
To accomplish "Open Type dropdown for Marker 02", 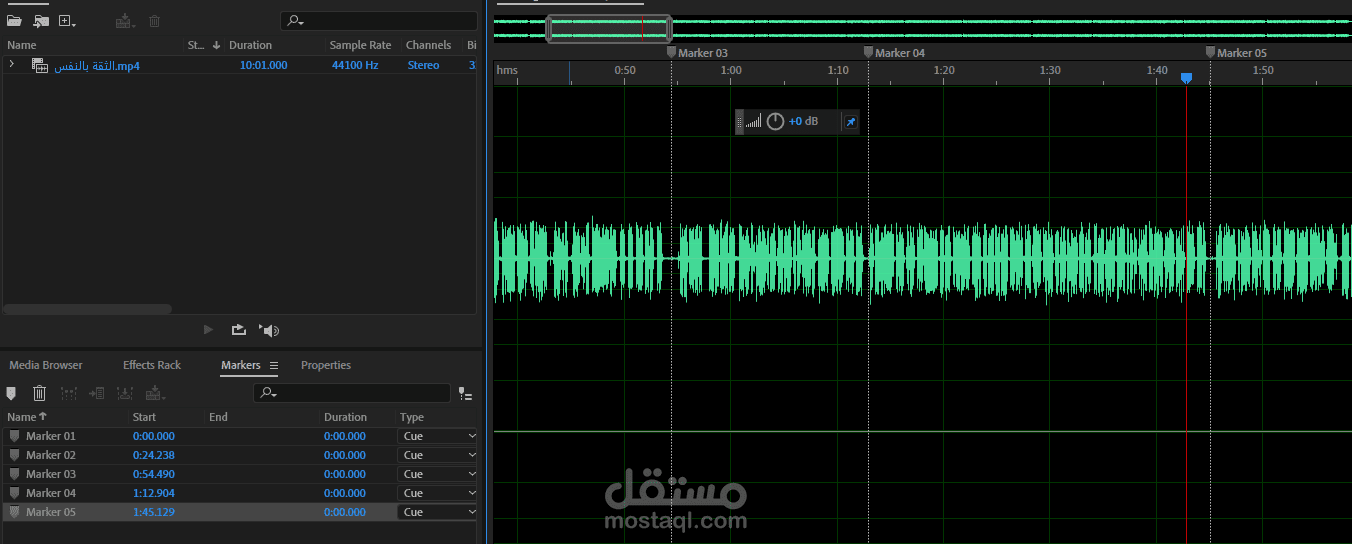I will click(438, 455).
